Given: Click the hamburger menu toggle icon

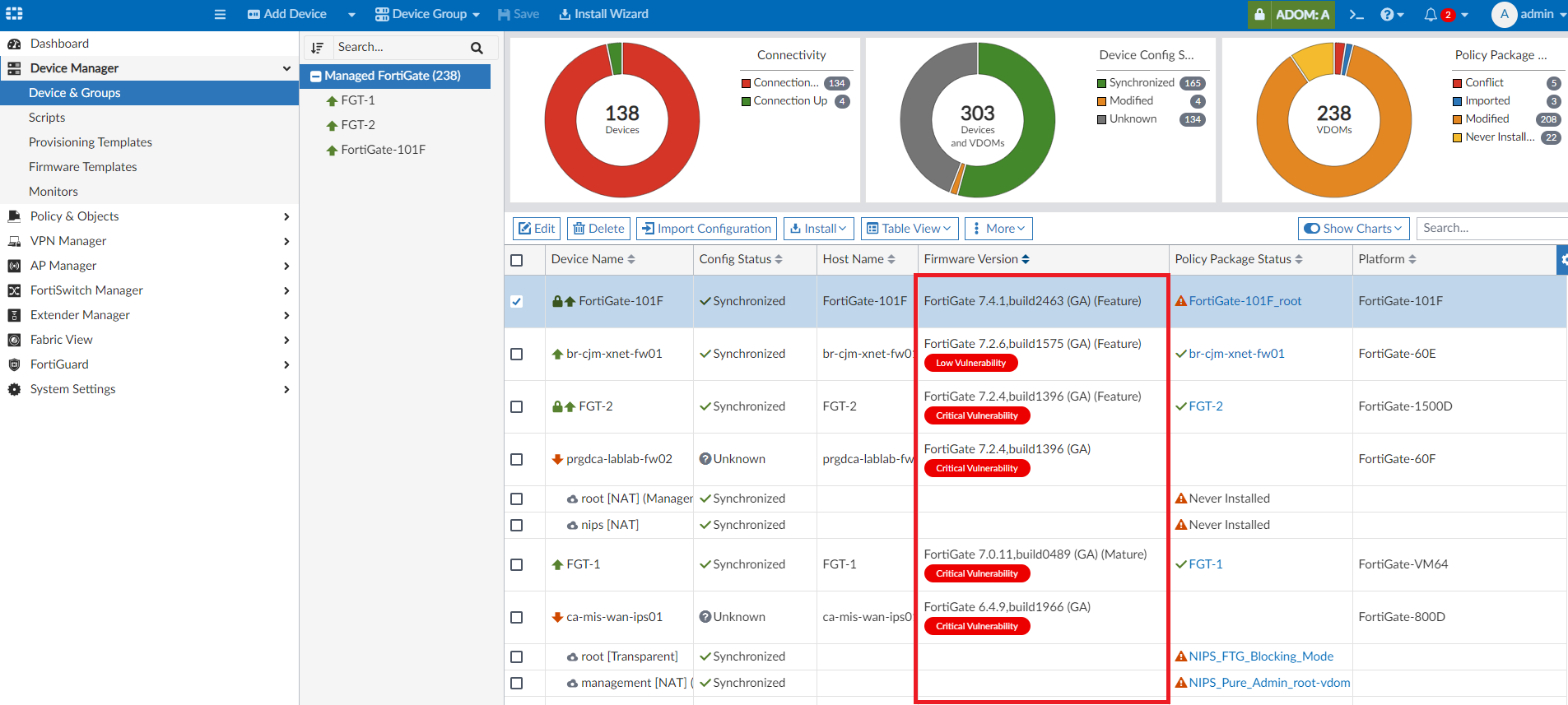Looking at the screenshot, I should pos(220,14).
